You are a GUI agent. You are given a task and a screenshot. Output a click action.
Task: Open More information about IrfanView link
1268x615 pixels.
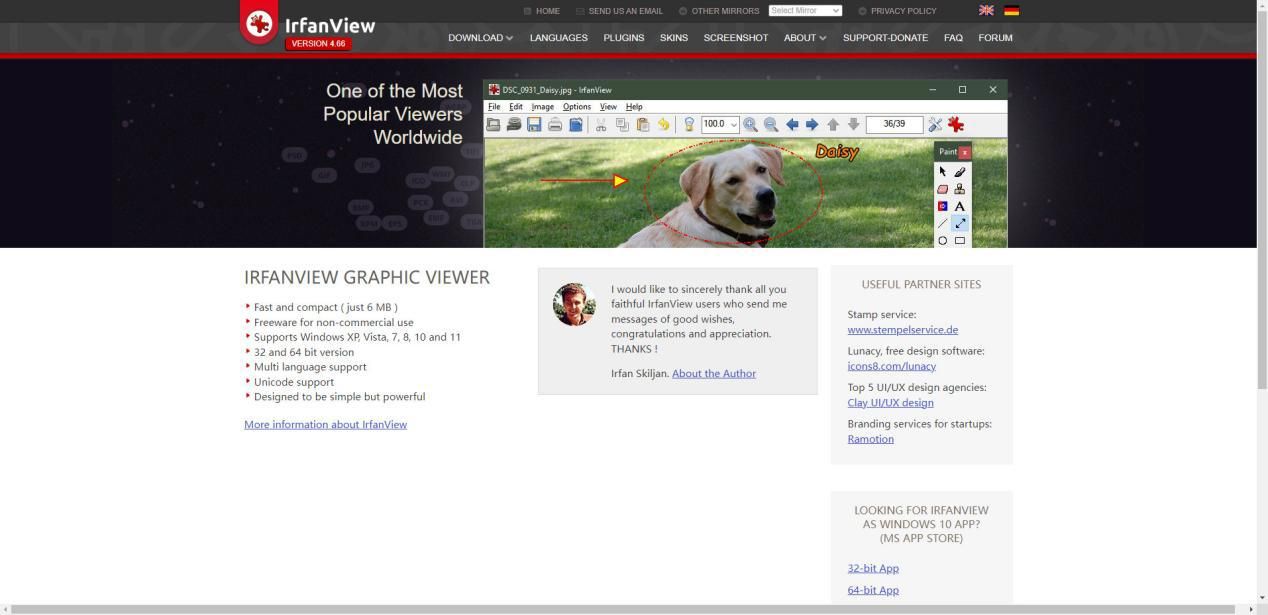click(325, 424)
